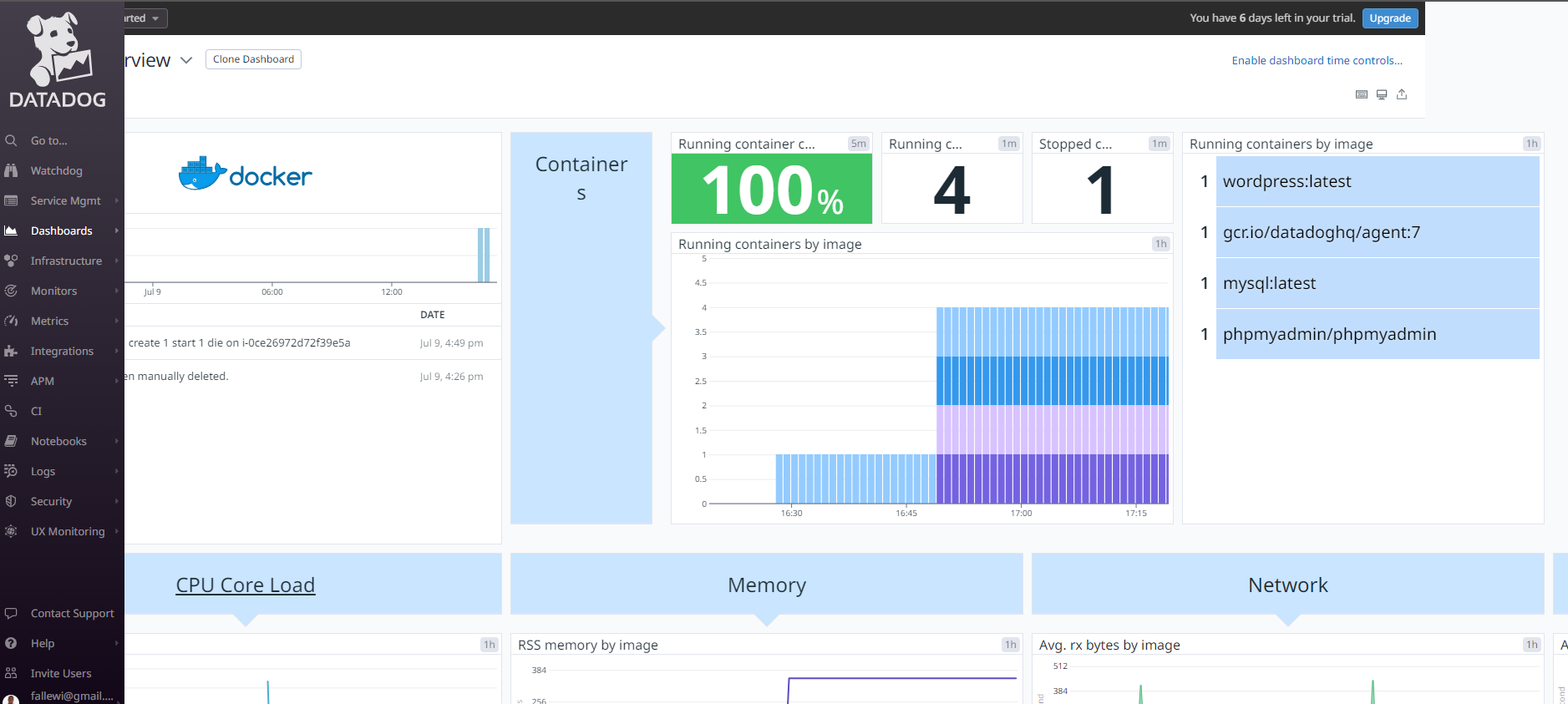Click Contact Support in the sidebar
Image resolution: width=1568 pixels, height=704 pixels.
click(72, 613)
